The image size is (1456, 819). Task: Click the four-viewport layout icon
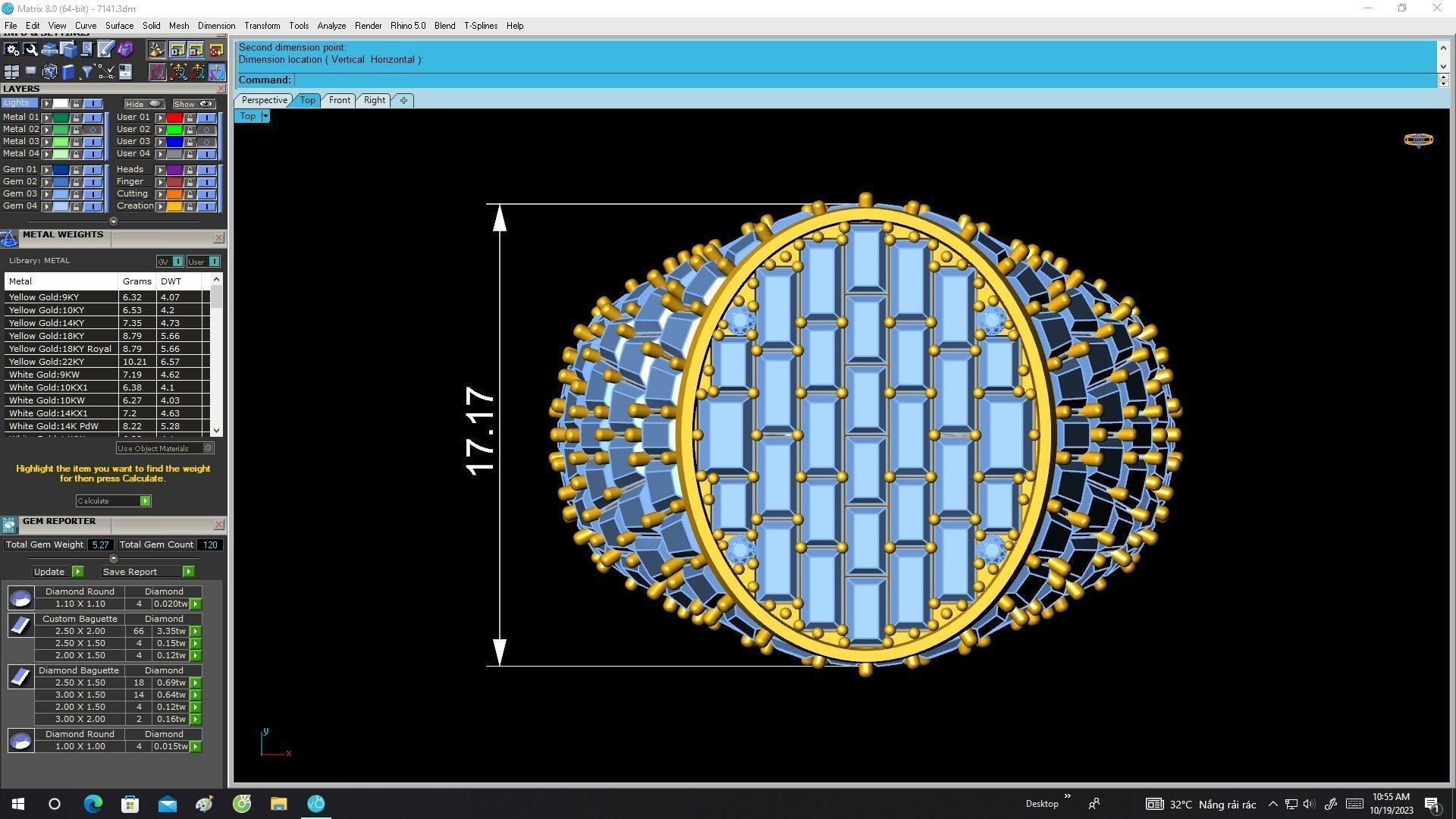pyautogui.click(x=11, y=72)
